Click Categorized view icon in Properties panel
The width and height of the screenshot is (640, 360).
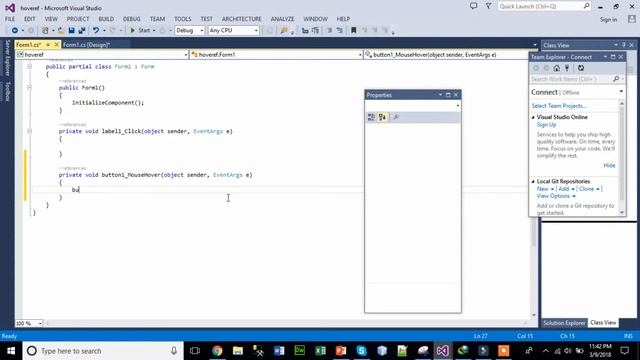pyautogui.click(x=371, y=118)
